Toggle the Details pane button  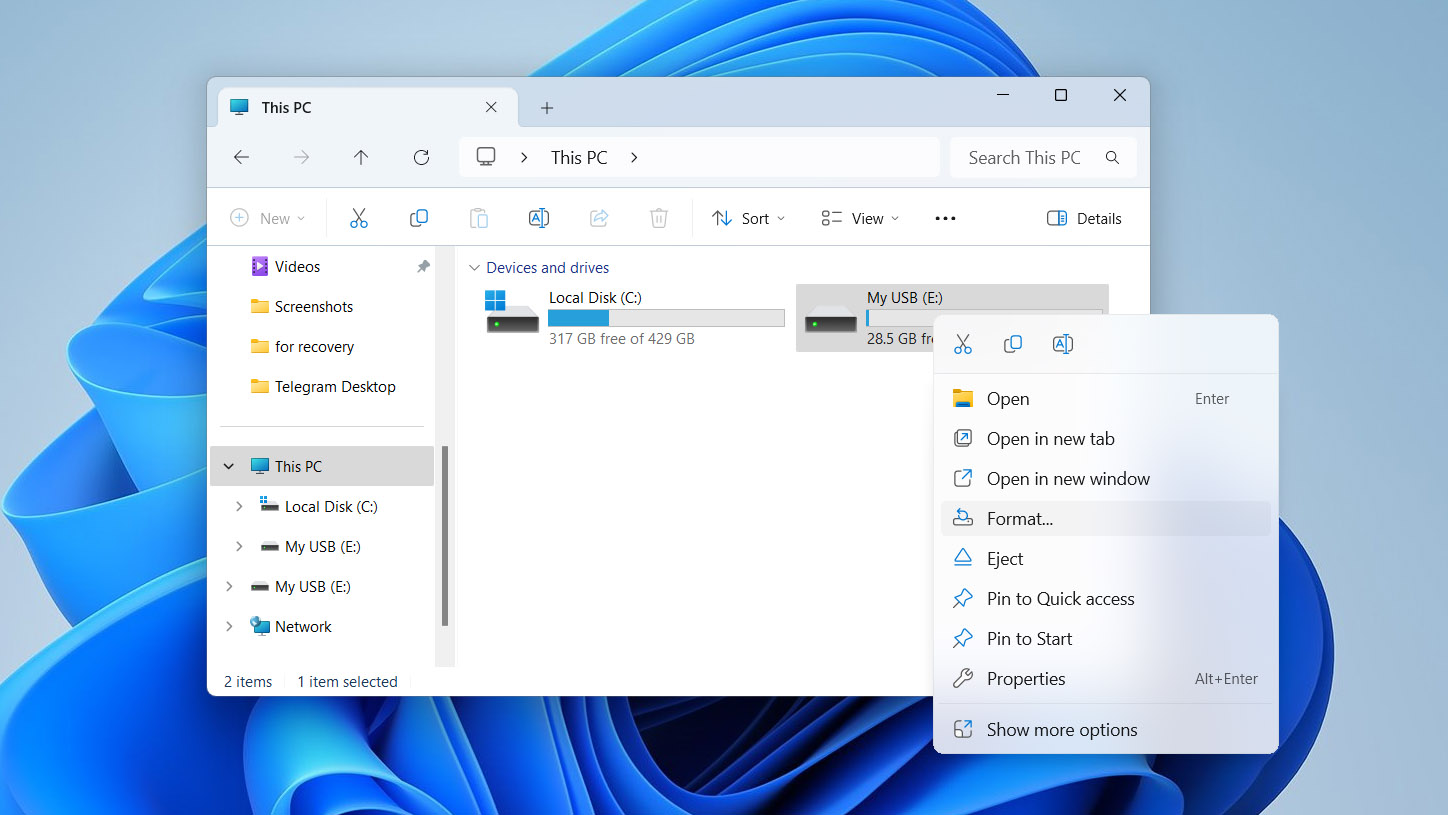1084,218
